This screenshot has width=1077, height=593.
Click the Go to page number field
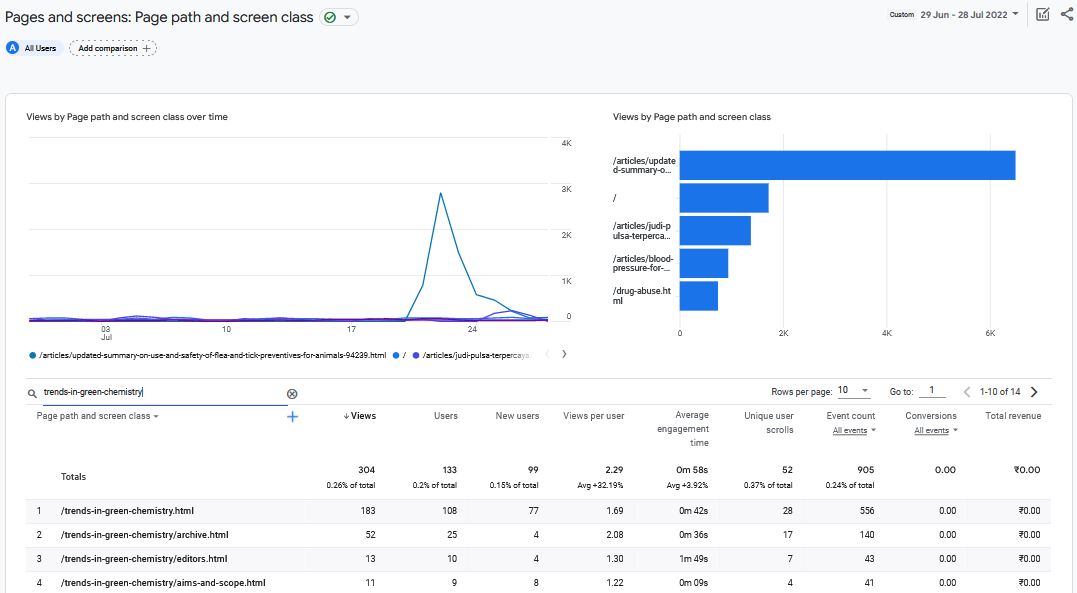pyautogui.click(x=931, y=391)
